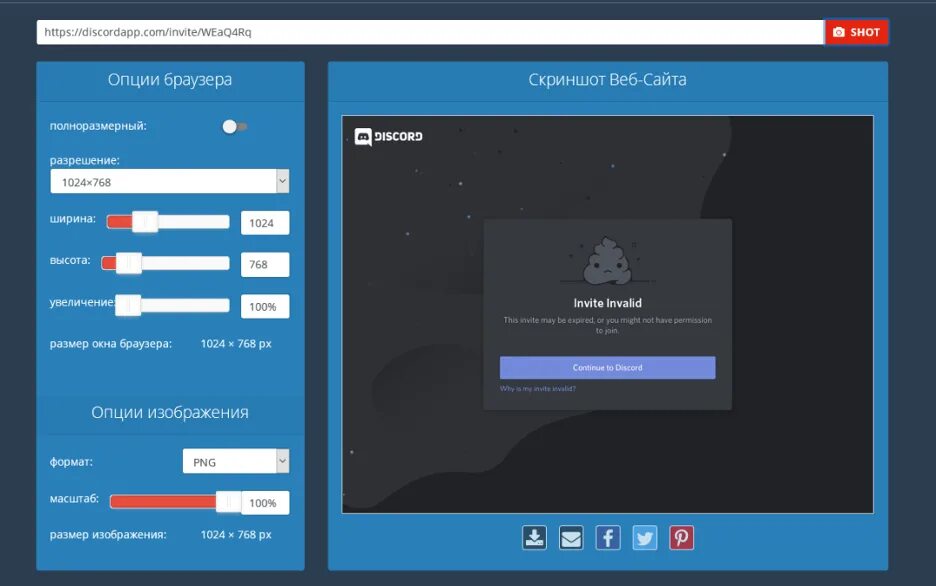This screenshot has height=586, width=936.
Task: Click the 'Опции изображения' heading
Action: (x=170, y=412)
